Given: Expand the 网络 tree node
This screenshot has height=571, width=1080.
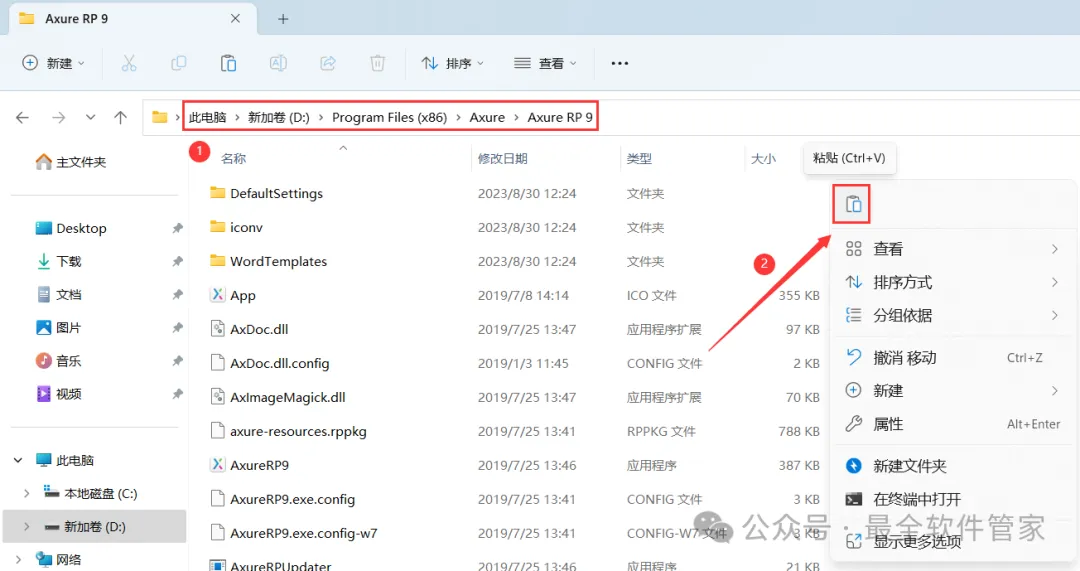Looking at the screenshot, I should pos(19,560).
